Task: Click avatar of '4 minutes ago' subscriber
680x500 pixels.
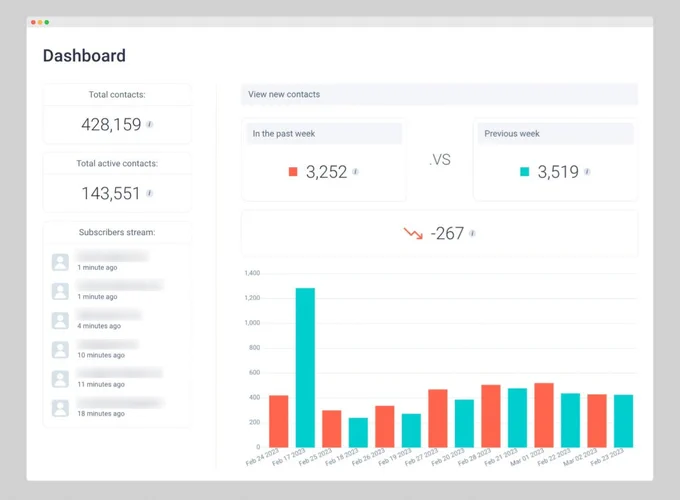Action: click(x=60, y=320)
